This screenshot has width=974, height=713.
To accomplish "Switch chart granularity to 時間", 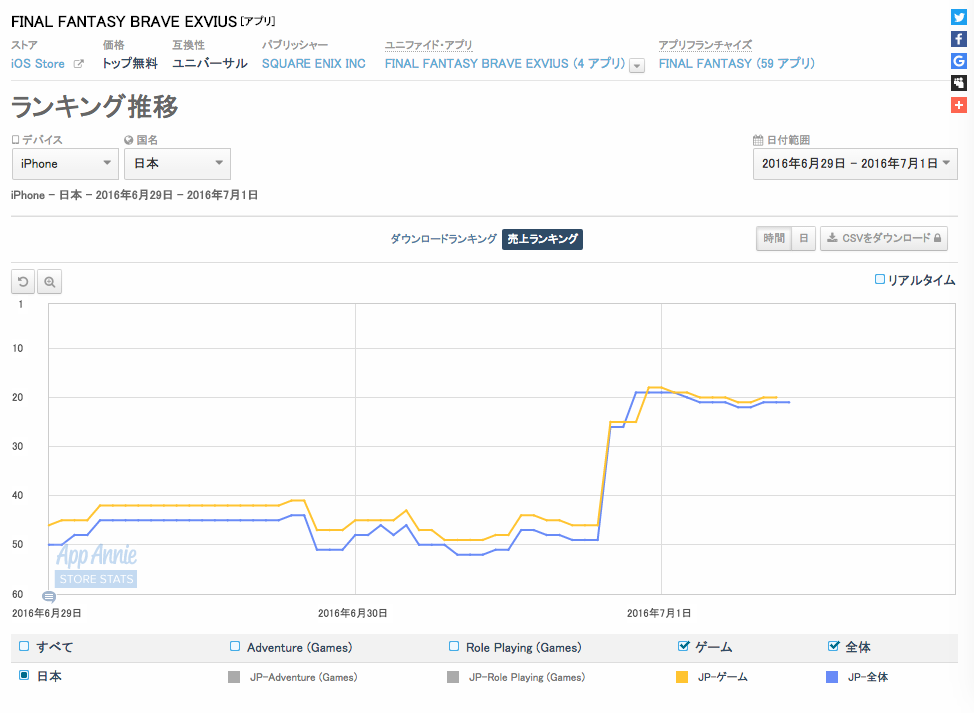I will tap(774, 238).
